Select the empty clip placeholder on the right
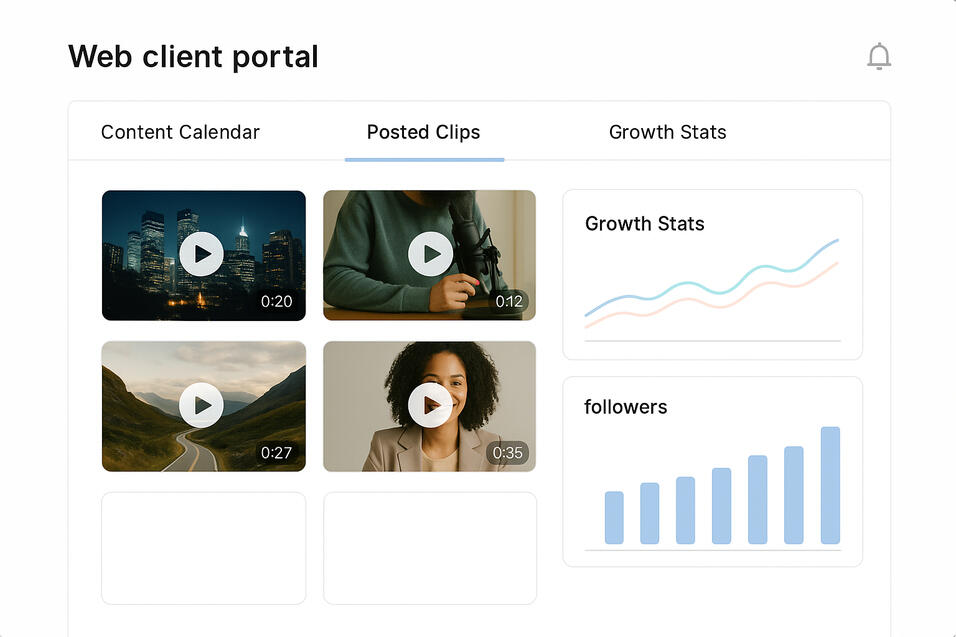The width and height of the screenshot is (956, 637). [x=430, y=548]
